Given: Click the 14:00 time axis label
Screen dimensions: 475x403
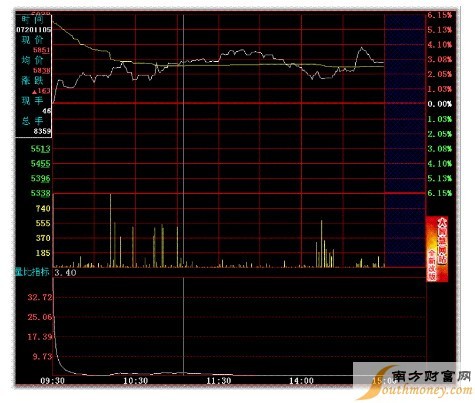Looking at the screenshot, I should coord(301,381).
